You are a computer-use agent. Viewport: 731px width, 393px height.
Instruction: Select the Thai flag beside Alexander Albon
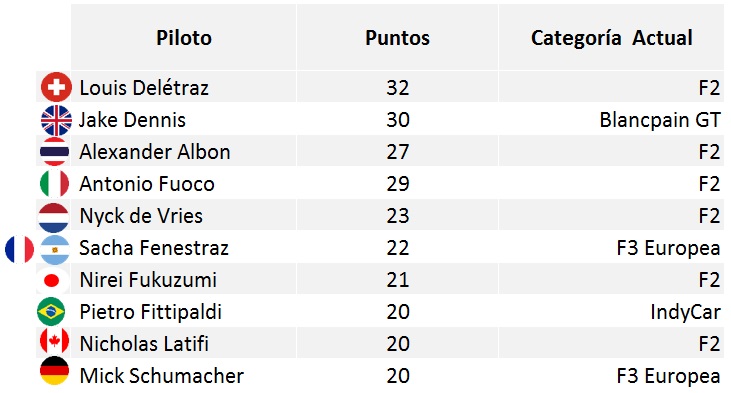(55, 152)
